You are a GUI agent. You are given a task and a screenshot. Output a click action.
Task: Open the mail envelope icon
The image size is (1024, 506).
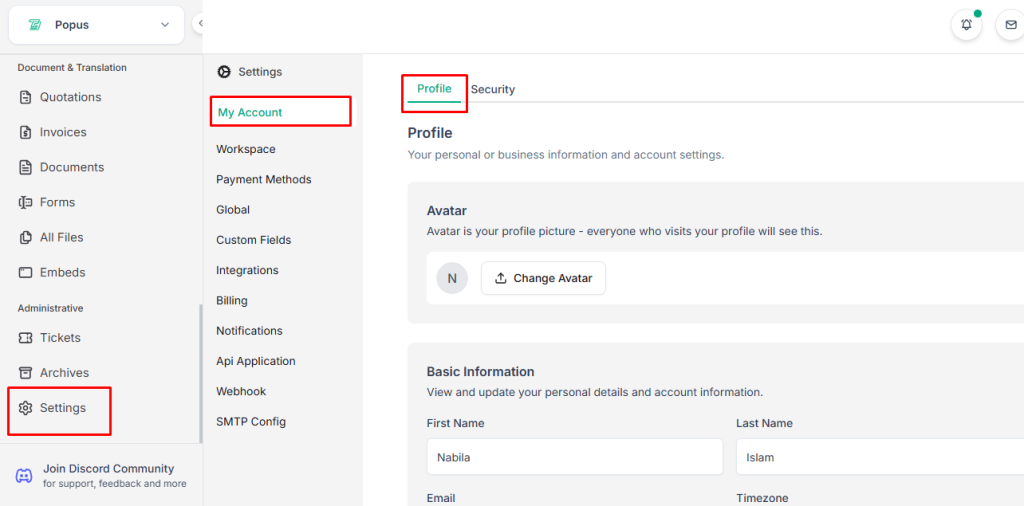point(1011,26)
